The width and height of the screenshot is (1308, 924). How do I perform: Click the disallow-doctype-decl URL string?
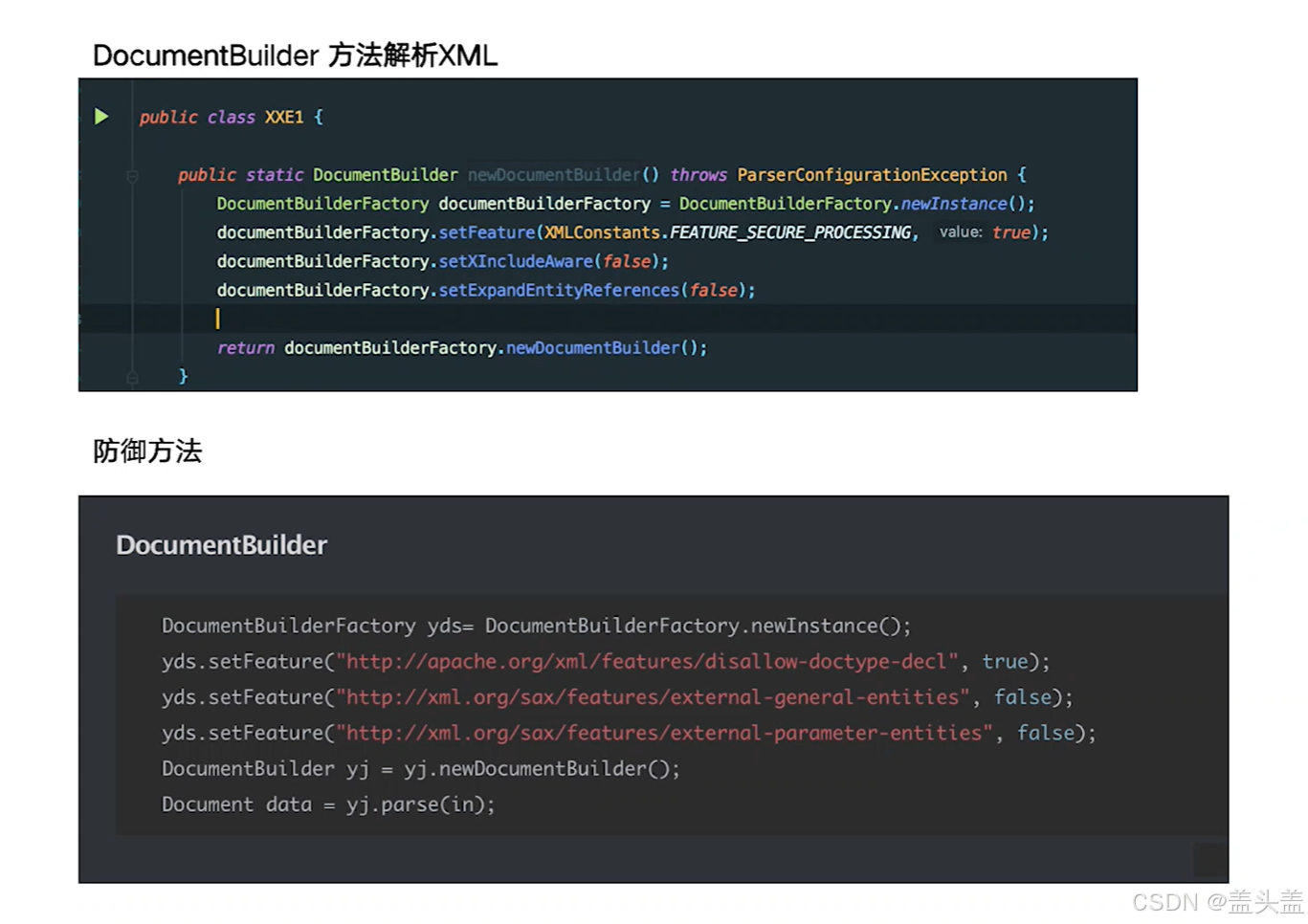tap(647, 662)
